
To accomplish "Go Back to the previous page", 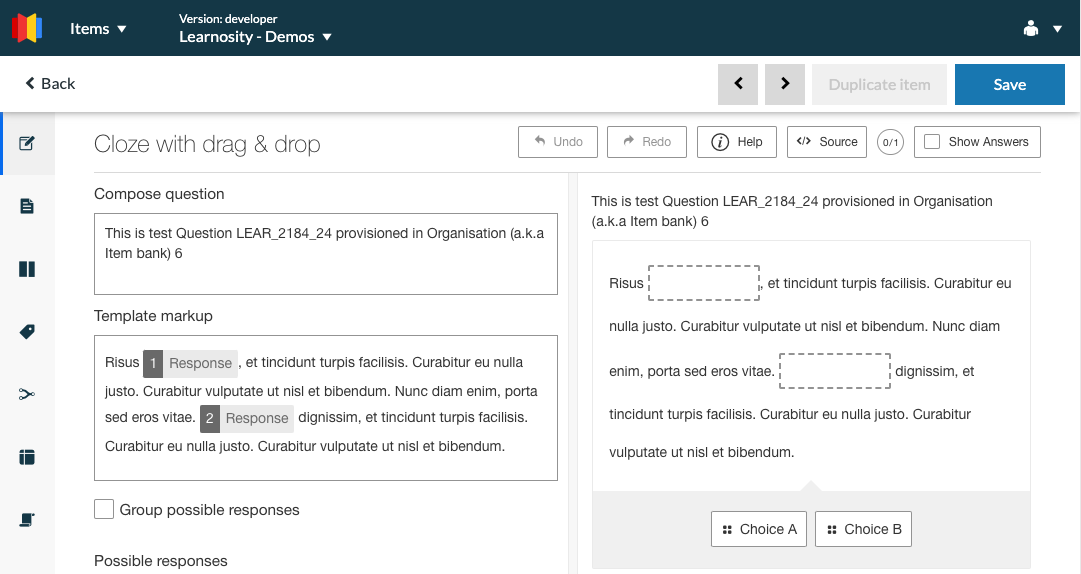I will click(x=50, y=84).
